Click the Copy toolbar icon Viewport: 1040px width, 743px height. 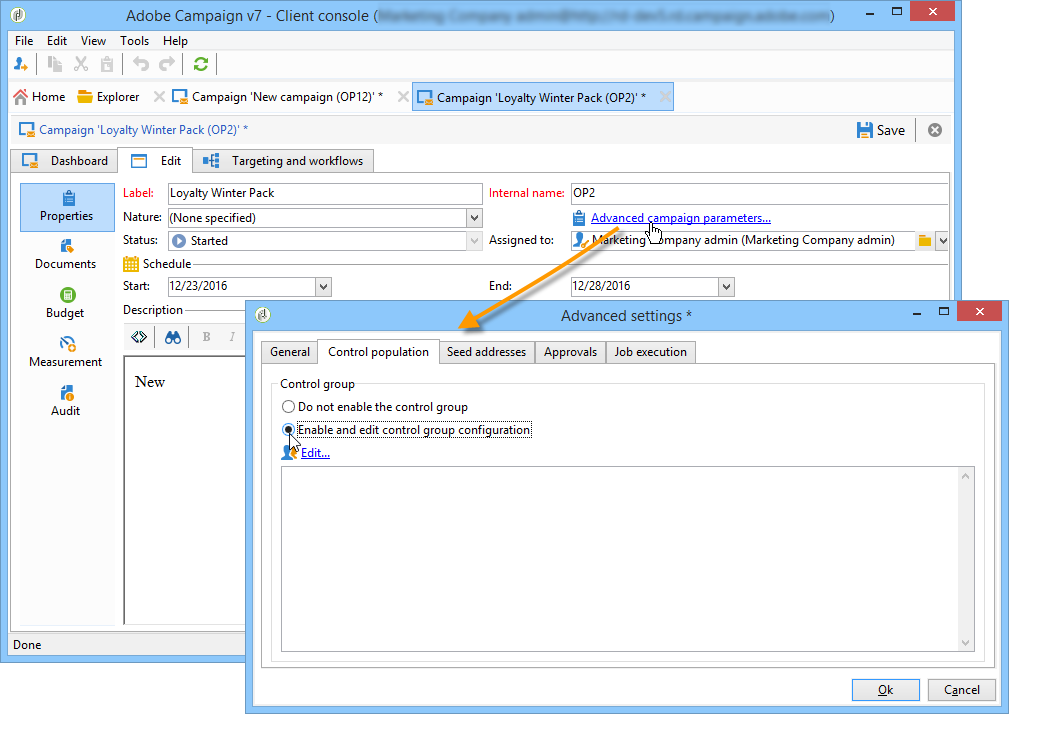tap(55, 64)
